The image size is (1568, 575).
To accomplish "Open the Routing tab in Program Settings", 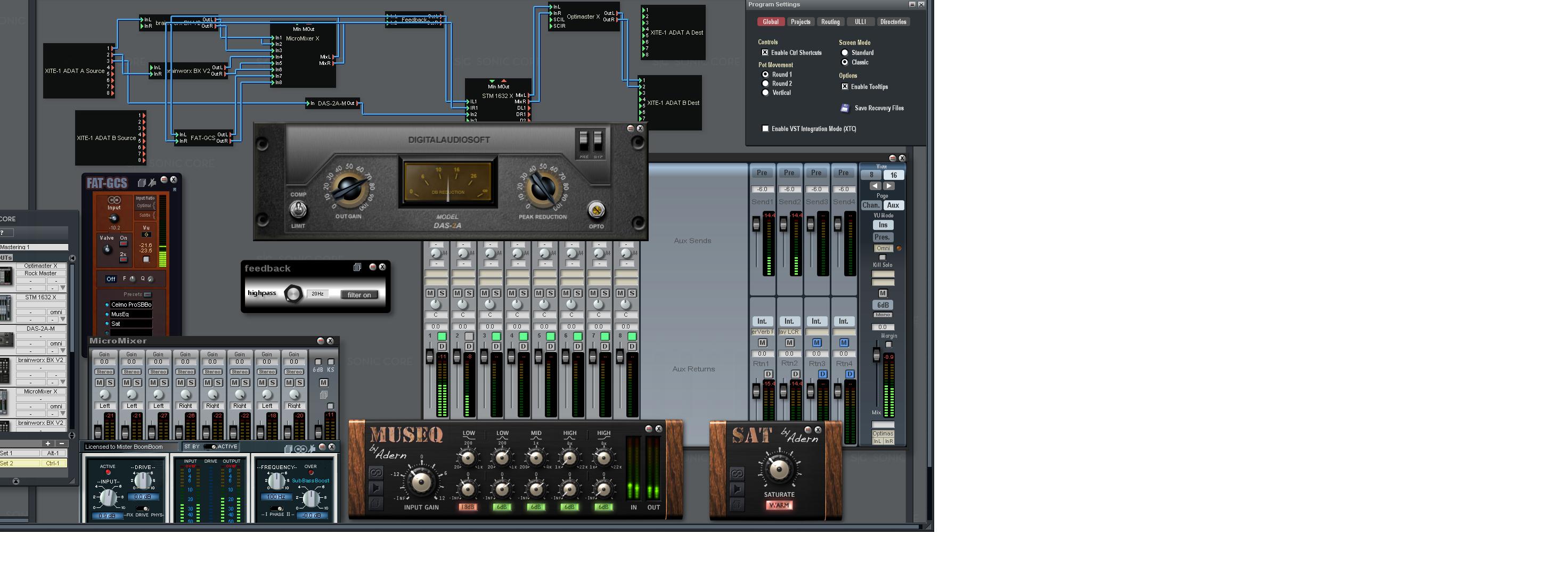I will 830,22.
